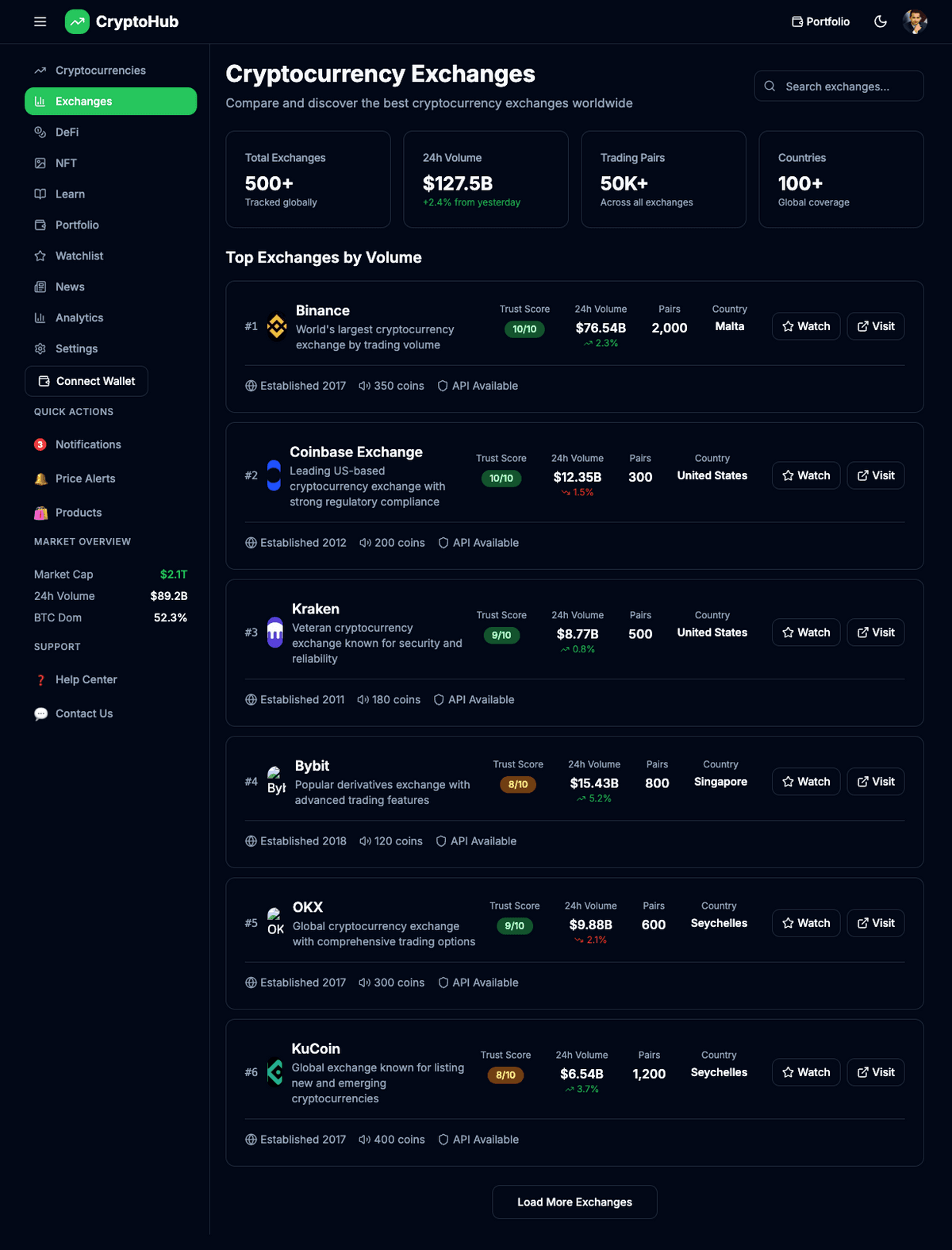Open Portfolio in the sidebar

[110, 225]
